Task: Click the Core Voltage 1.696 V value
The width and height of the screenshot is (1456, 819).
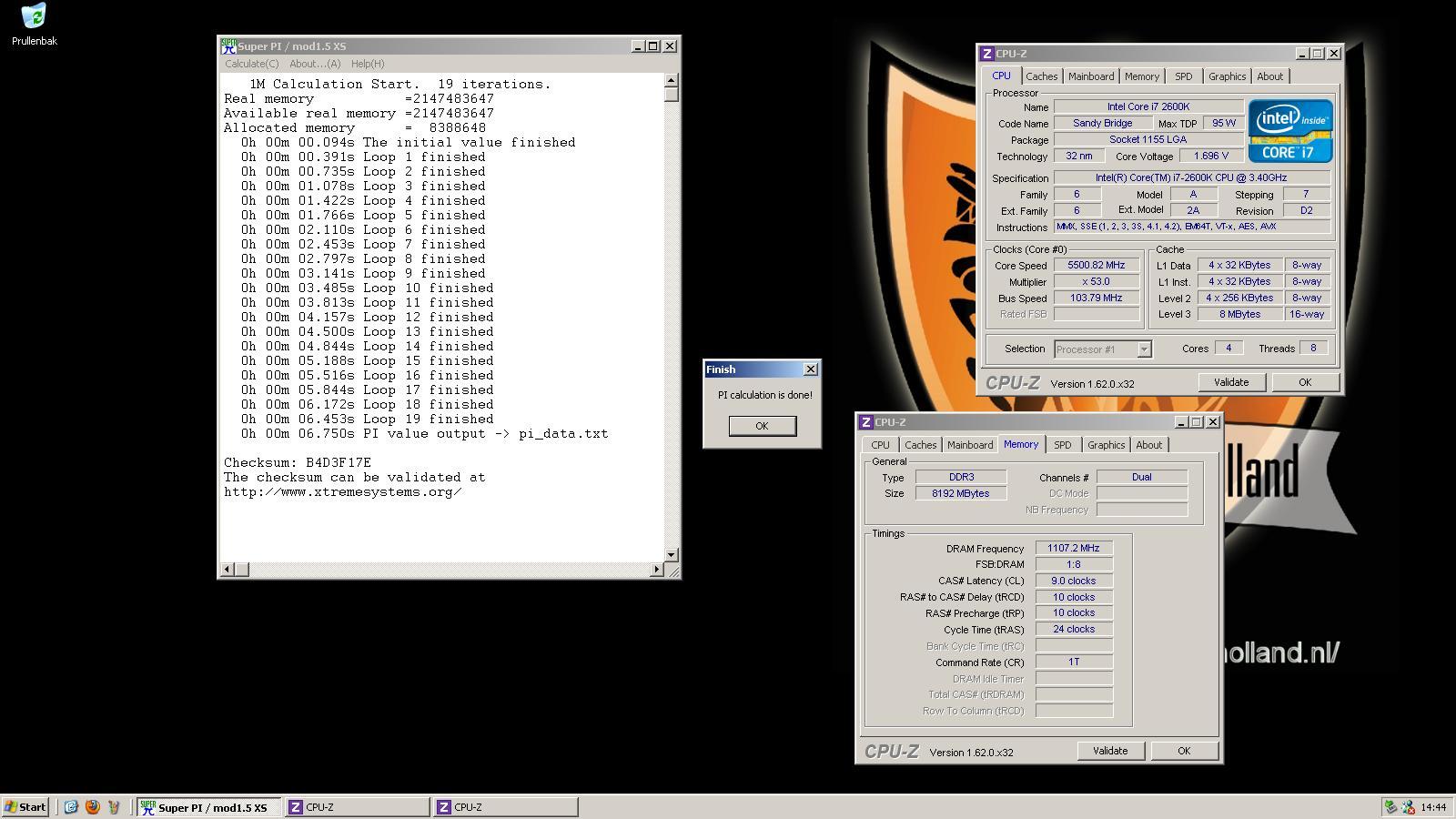Action: pos(1211,157)
